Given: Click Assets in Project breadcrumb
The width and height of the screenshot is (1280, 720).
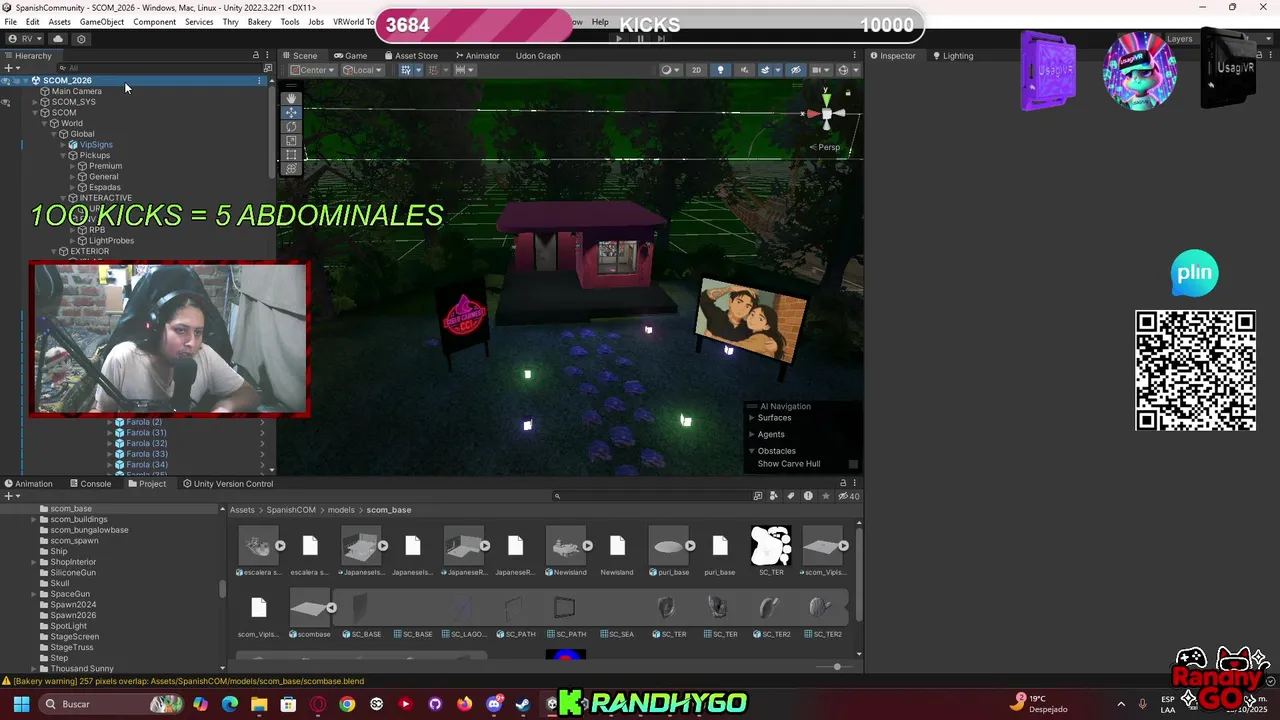Looking at the screenshot, I should coord(242,510).
